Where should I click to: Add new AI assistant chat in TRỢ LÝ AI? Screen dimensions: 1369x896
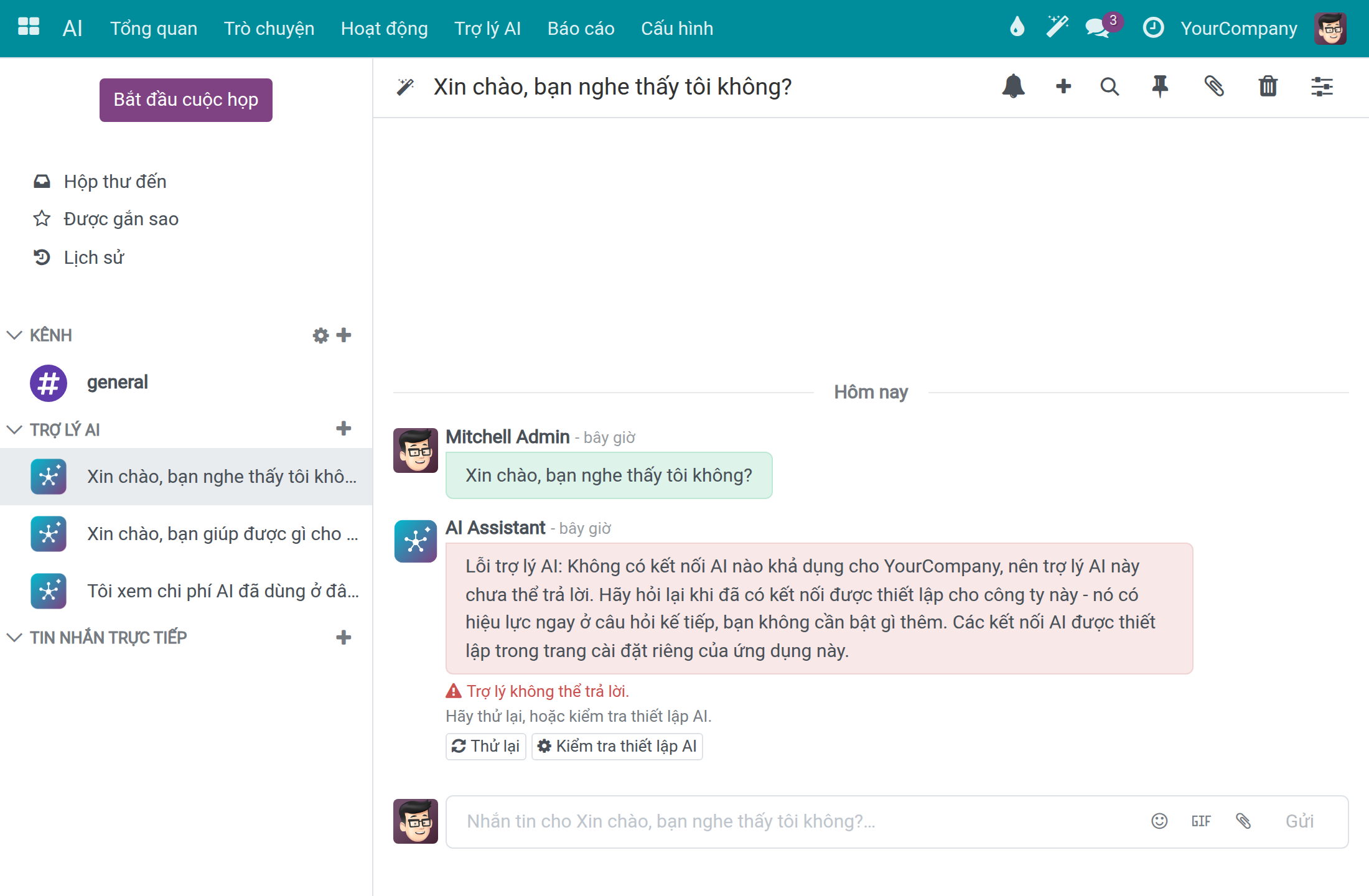343,429
